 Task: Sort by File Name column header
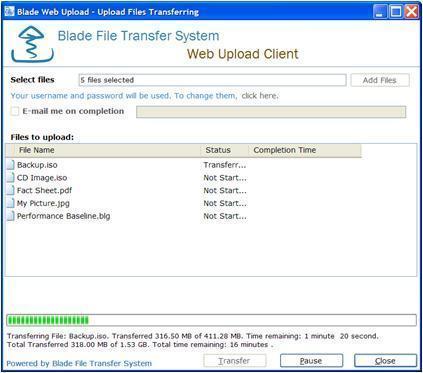103,150
